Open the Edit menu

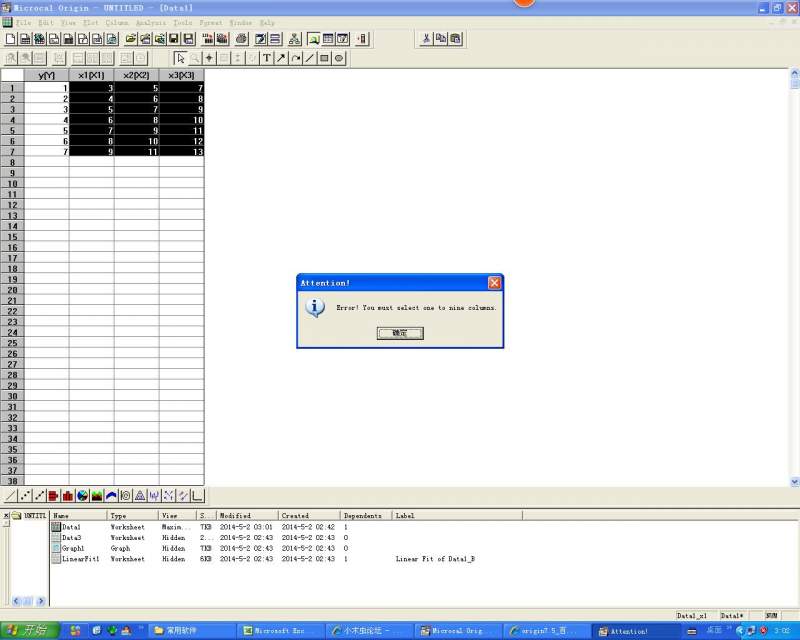pyautogui.click(x=45, y=23)
